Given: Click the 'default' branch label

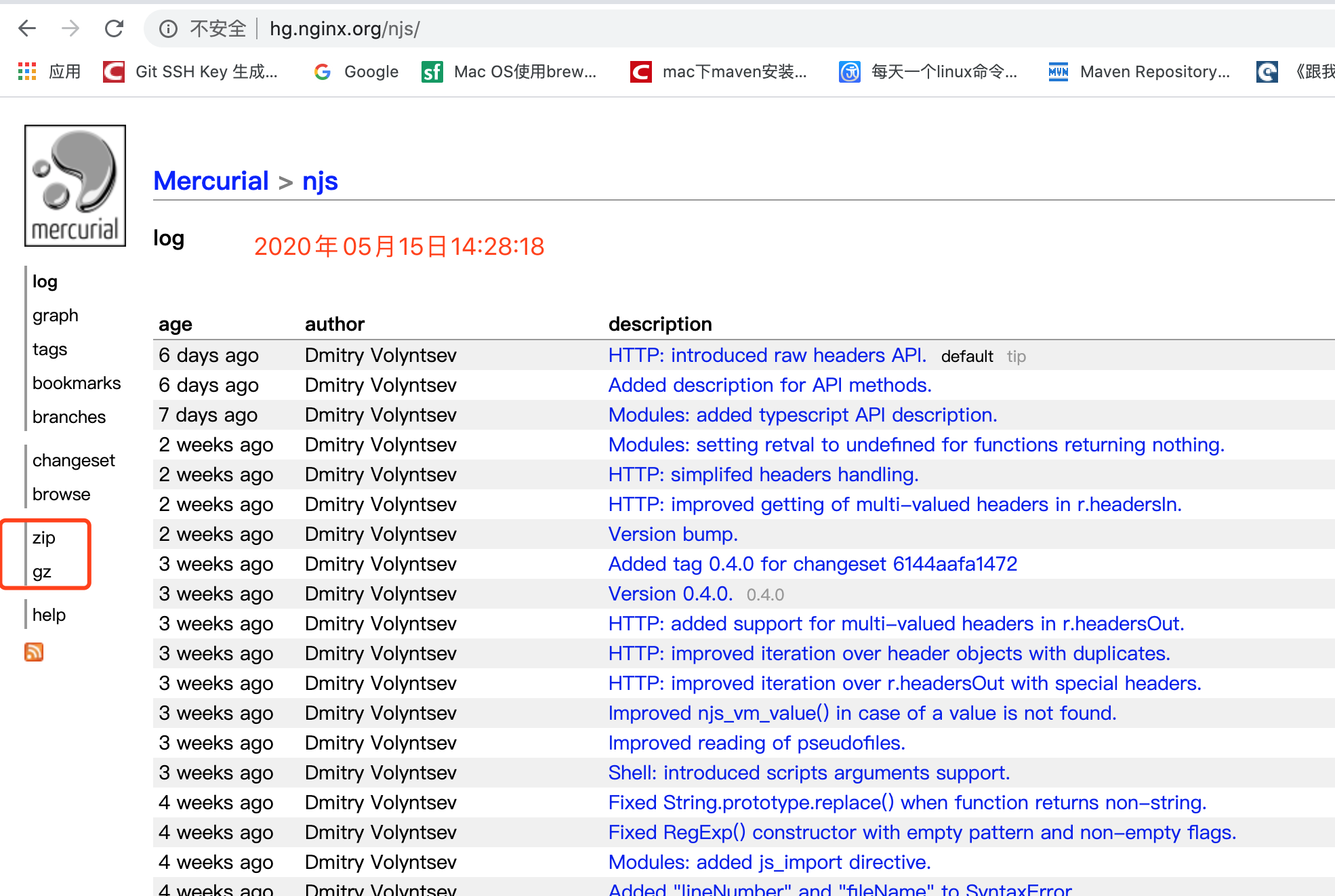Looking at the screenshot, I should tap(967, 357).
